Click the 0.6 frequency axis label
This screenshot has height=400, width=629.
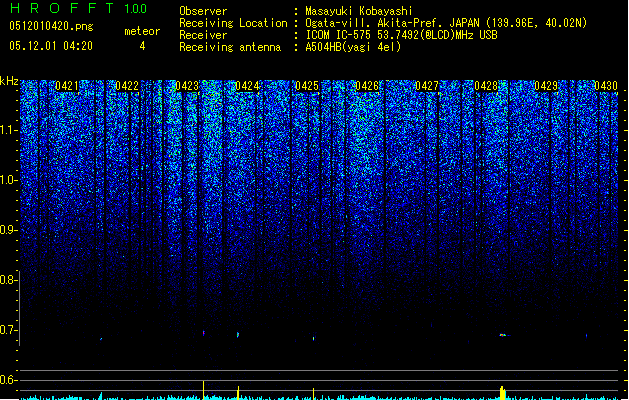click(8, 380)
